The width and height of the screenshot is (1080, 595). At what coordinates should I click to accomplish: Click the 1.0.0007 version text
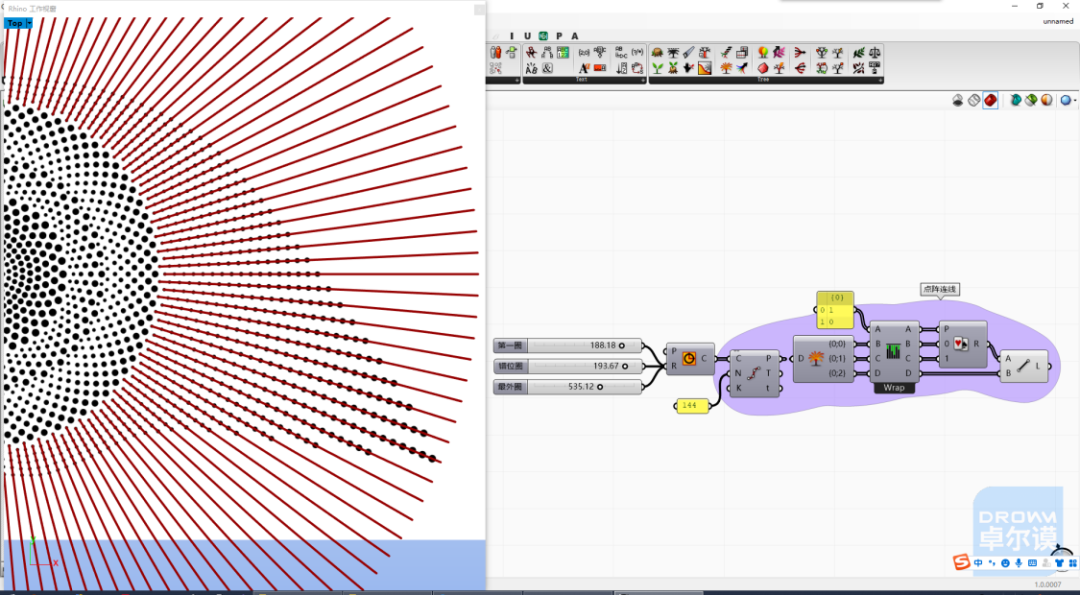coord(1050,585)
